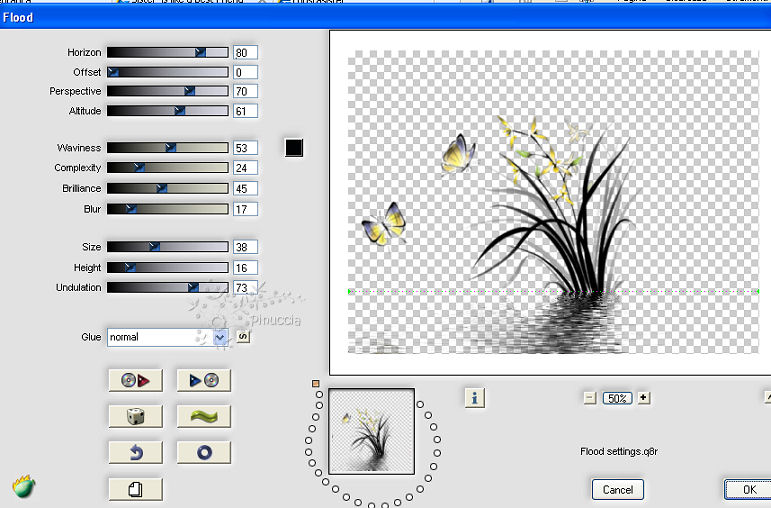The width and height of the screenshot is (771, 508).
Task: Click the small preview thumbnail in the ring
Action: tap(371, 431)
